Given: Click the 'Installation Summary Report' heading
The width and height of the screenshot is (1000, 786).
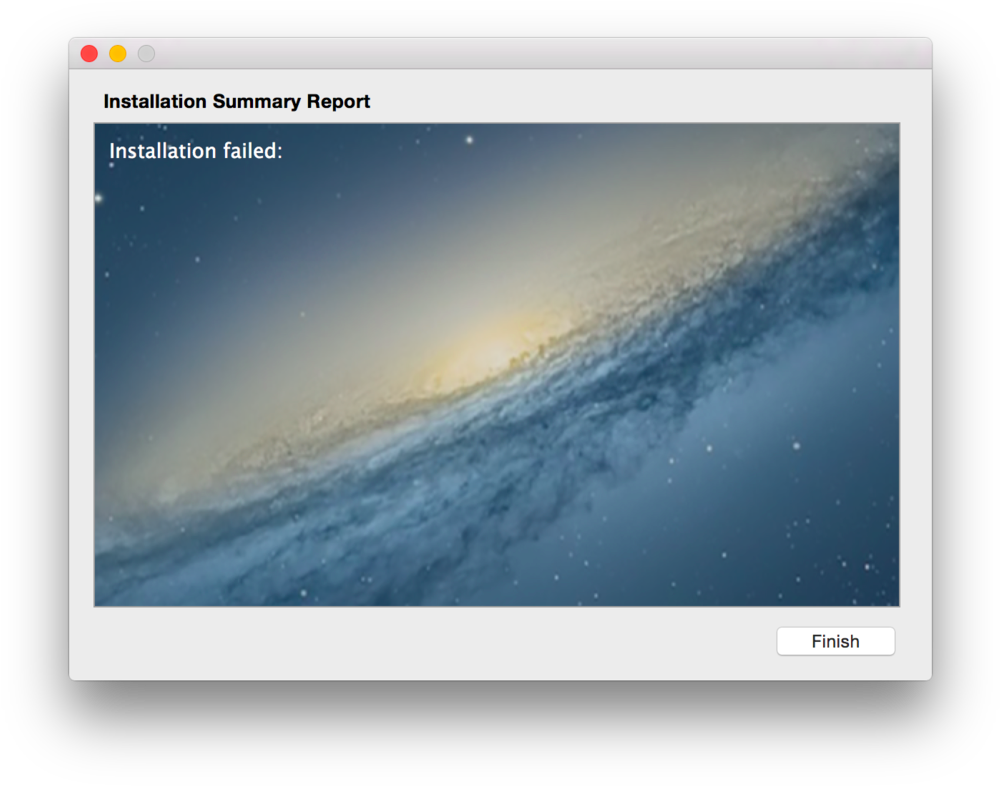Looking at the screenshot, I should point(237,101).
